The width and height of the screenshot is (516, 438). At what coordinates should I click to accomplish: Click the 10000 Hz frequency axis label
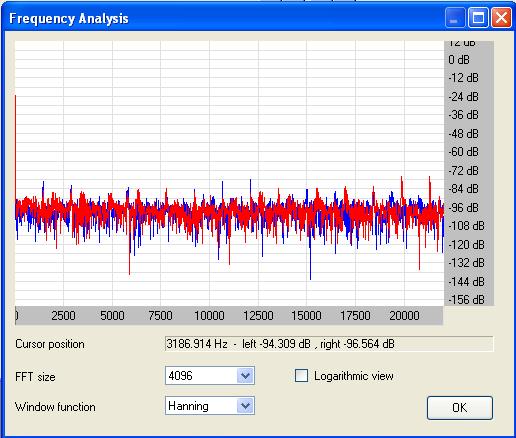pos(209,315)
